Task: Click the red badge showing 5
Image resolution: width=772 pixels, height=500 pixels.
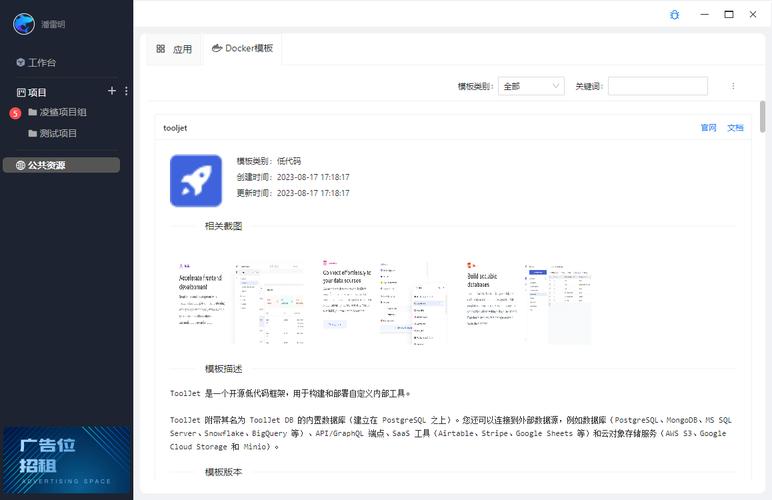Action: click(15, 114)
